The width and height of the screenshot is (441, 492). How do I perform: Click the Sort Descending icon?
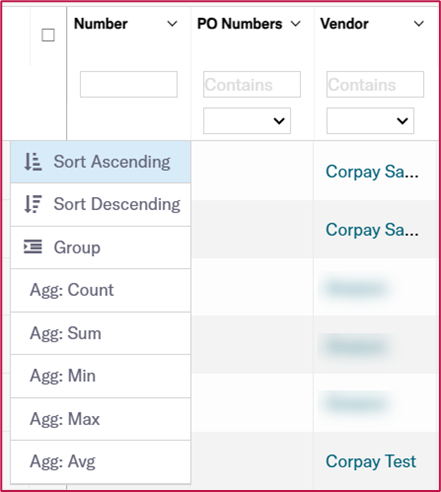pos(33,204)
